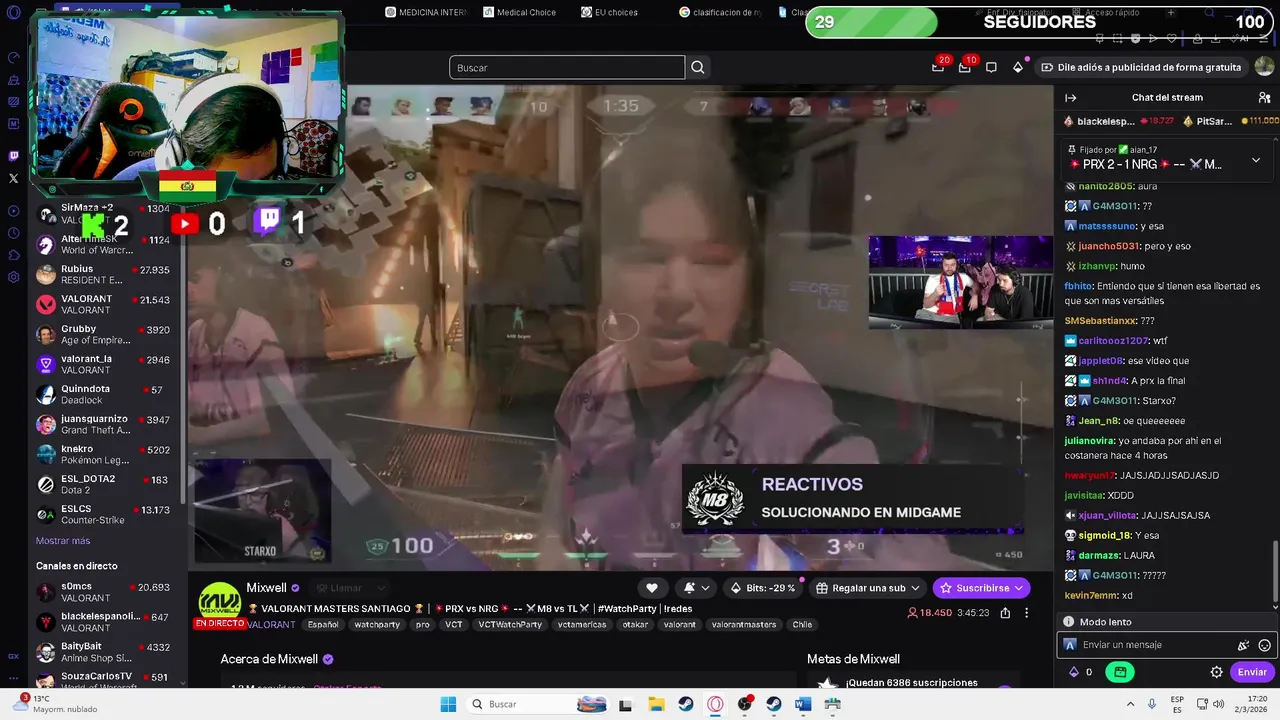This screenshot has width=1280, height=720.
Task: Expand the pinned PRX 2 - 1 NRG message
Action: click(x=1256, y=160)
